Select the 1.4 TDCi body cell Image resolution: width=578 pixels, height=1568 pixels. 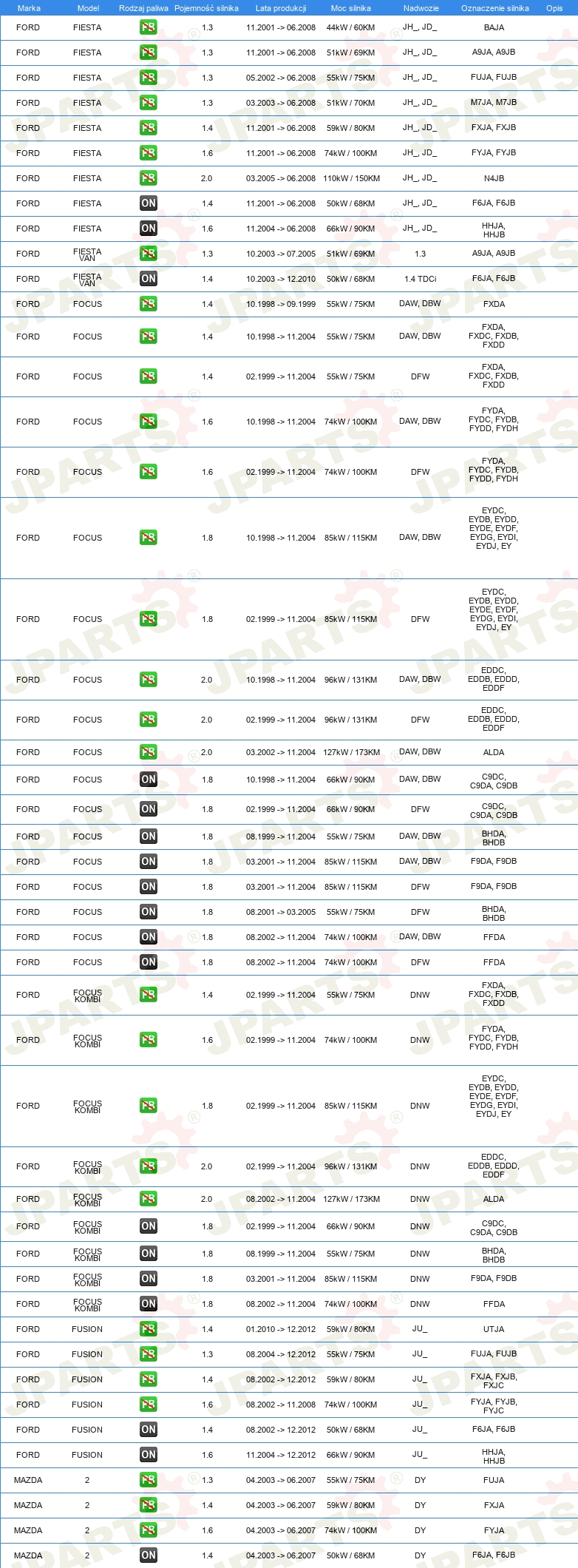click(421, 279)
